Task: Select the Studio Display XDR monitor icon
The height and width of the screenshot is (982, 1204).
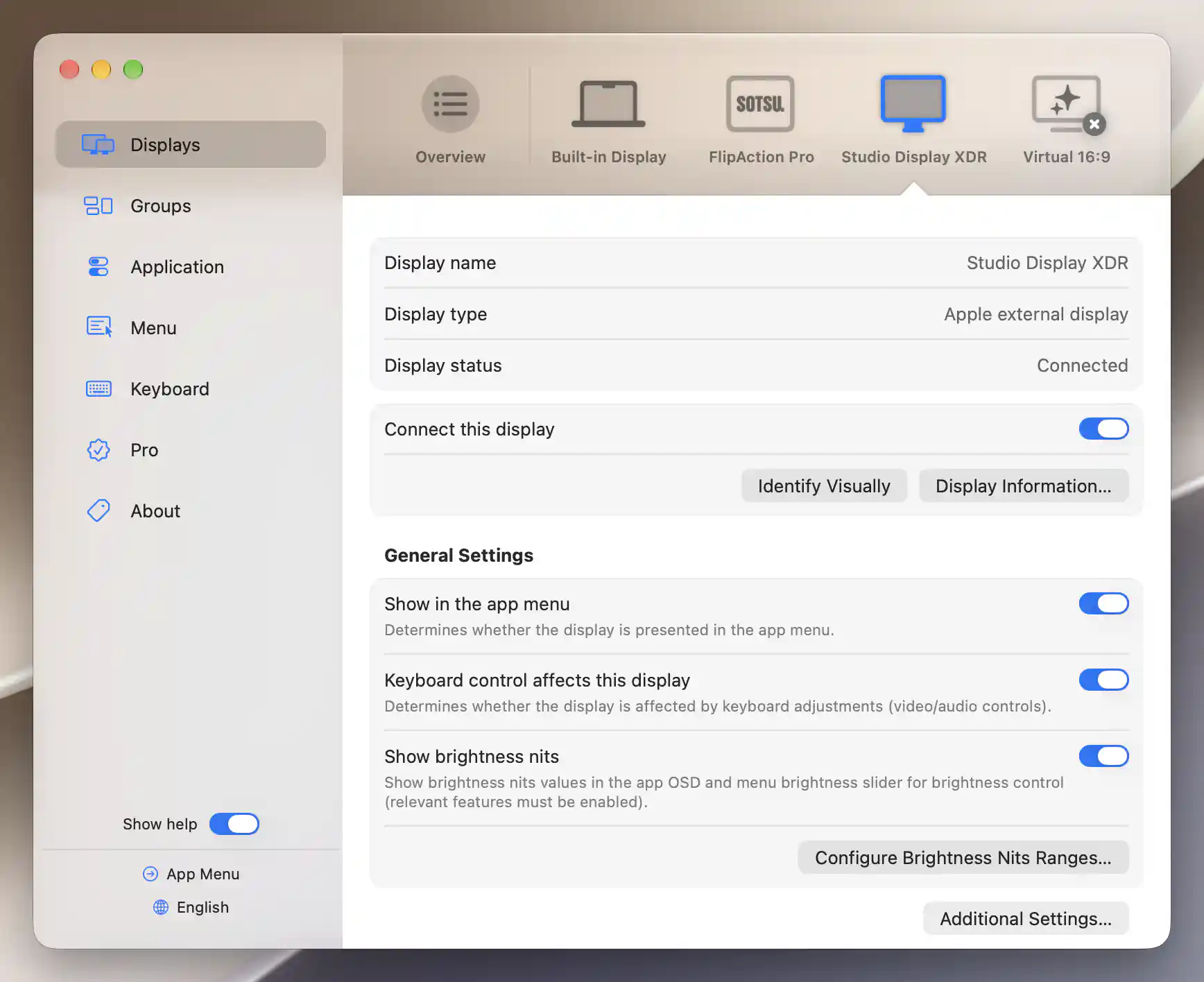Action: (913, 104)
